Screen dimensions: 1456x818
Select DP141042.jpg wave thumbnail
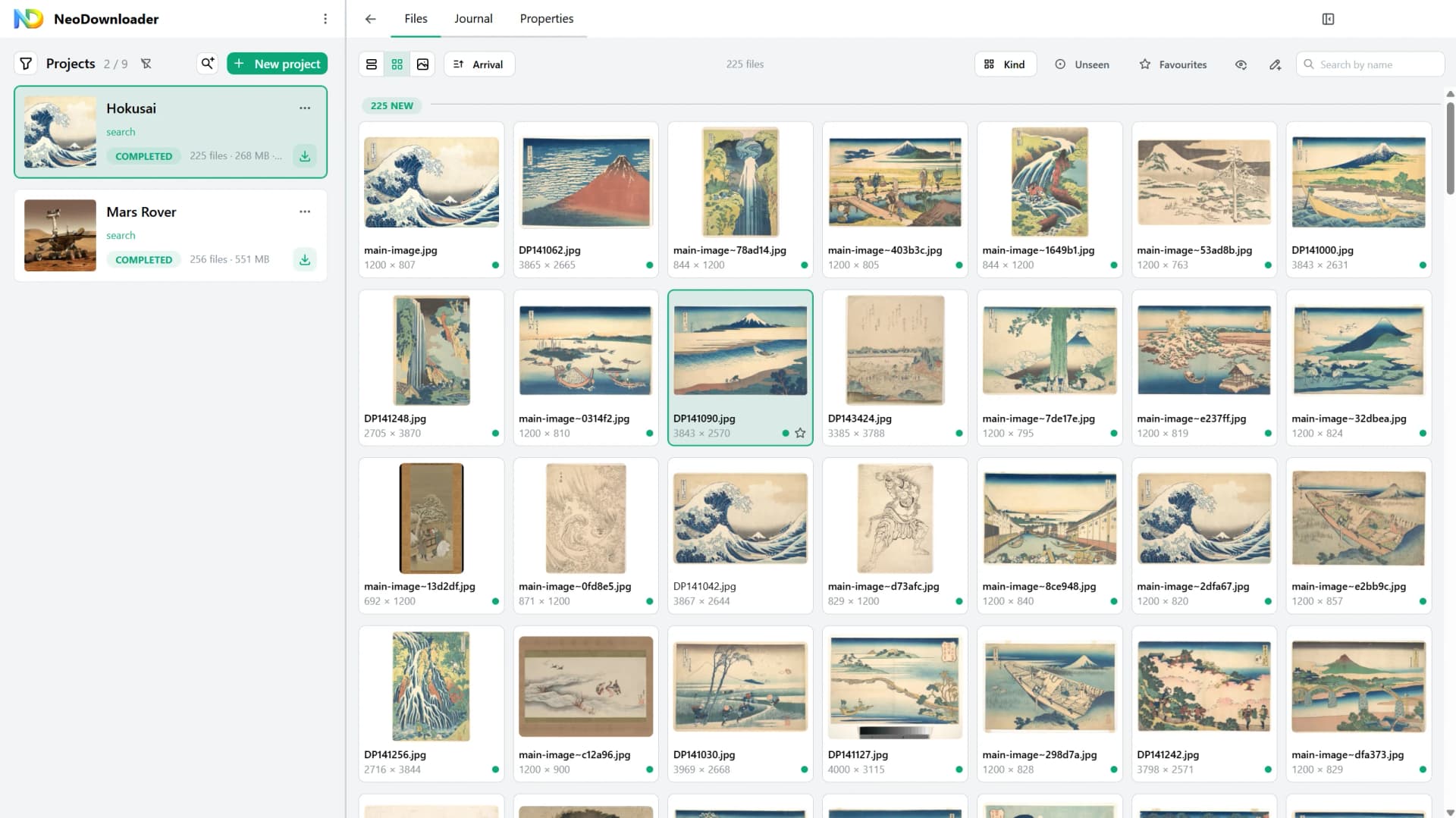(x=741, y=519)
